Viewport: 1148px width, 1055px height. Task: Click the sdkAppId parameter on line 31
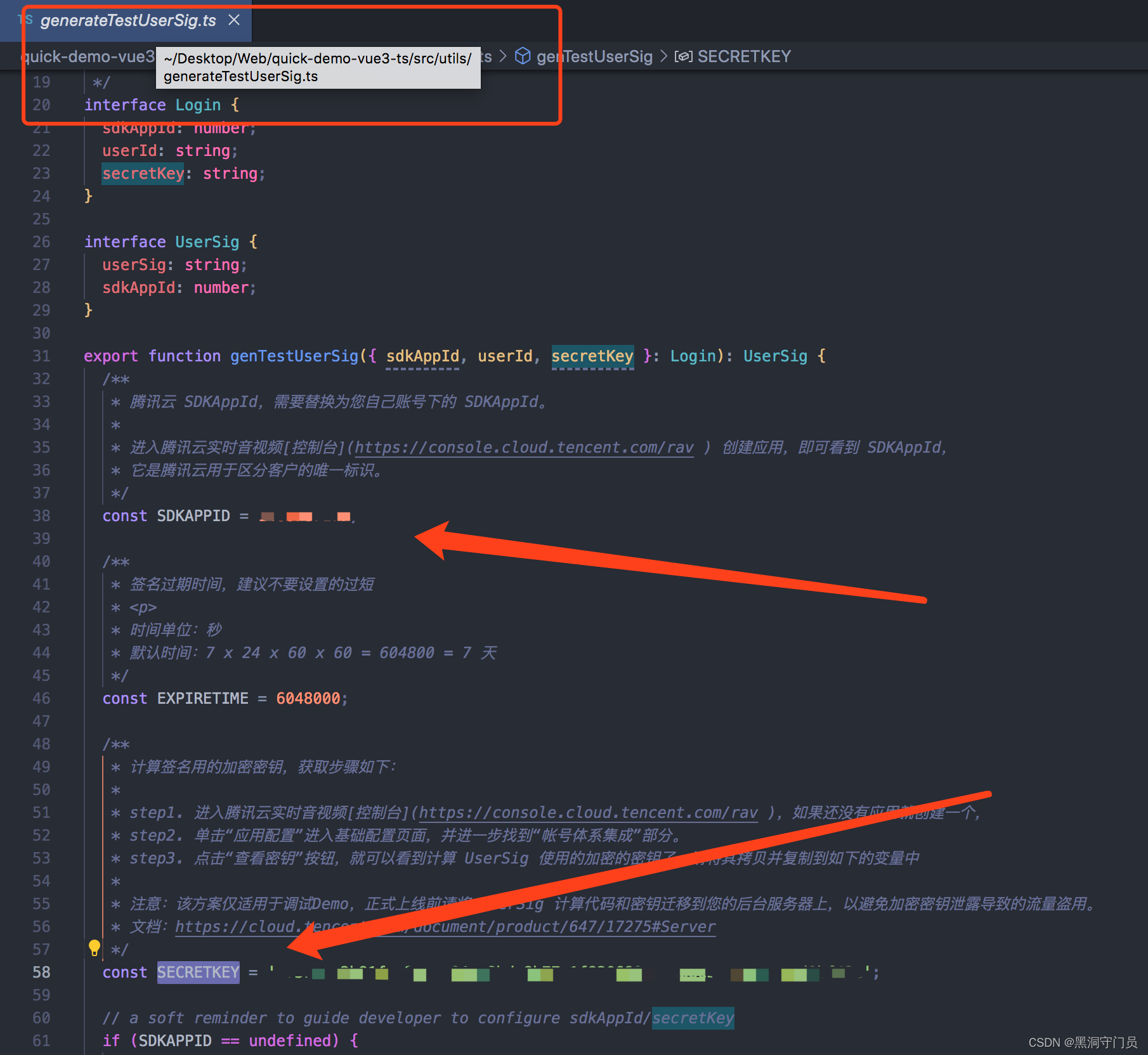click(422, 356)
